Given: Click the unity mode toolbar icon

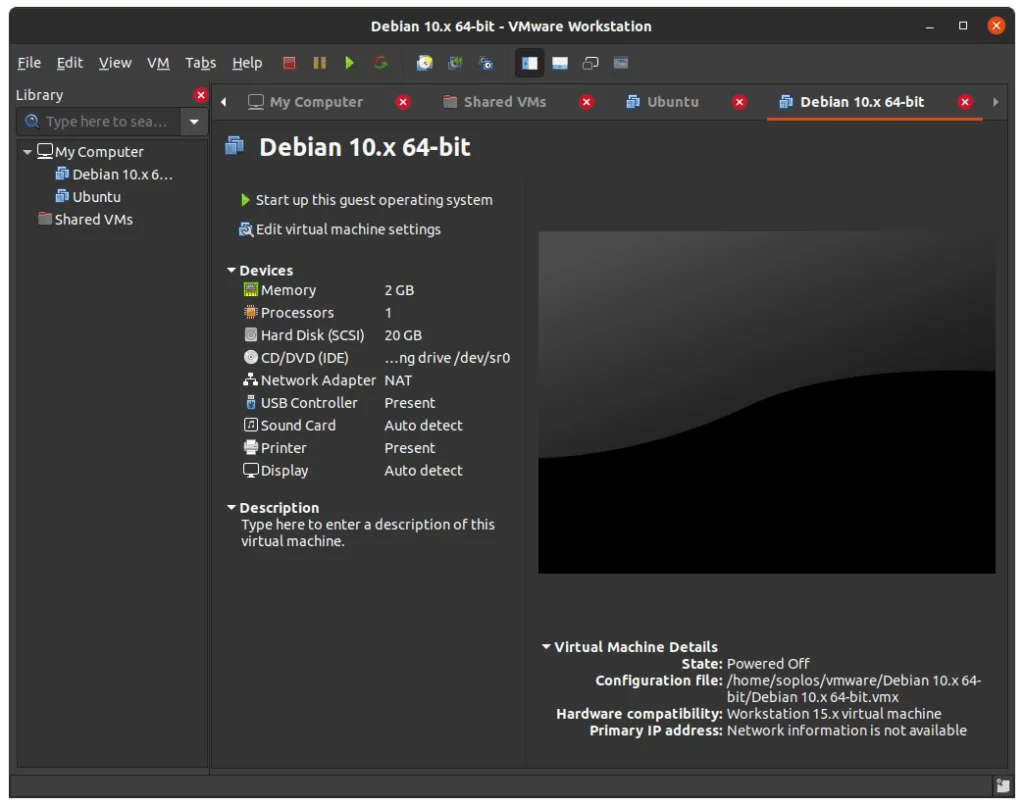Looking at the screenshot, I should point(620,63).
